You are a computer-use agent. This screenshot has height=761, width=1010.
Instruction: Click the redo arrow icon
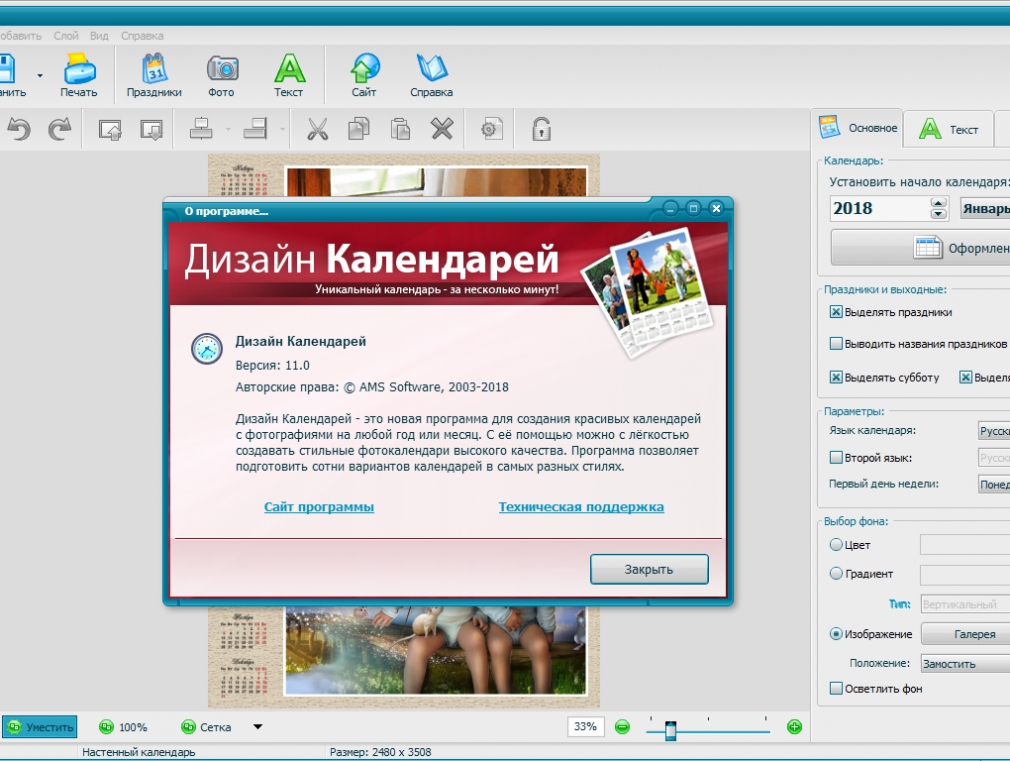(60, 130)
